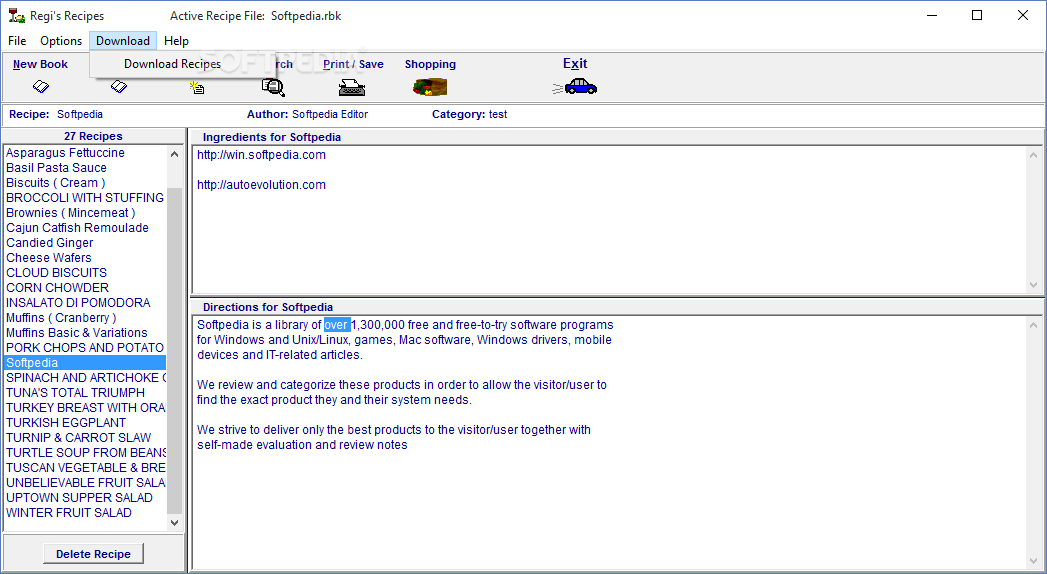Image resolution: width=1047 pixels, height=574 pixels.
Task: Click the New Book open-book icon
Action: tap(41, 87)
